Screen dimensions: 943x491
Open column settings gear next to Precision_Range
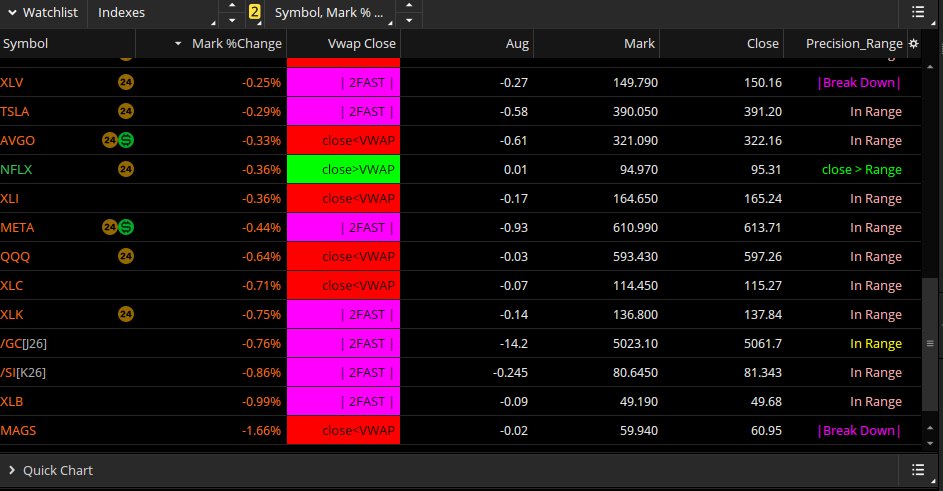pos(914,43)
